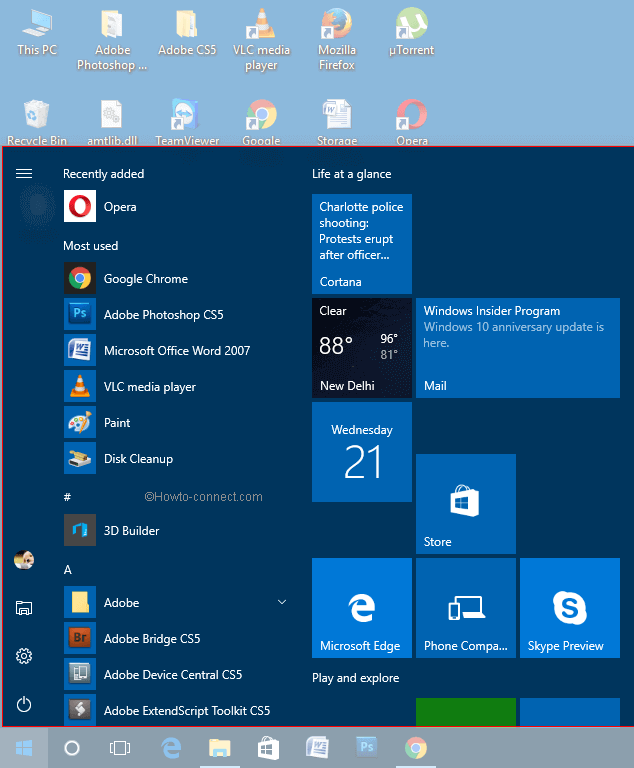Open Skype Preview tile
This screenshot has height=768, width=634.
coord(570,608)
